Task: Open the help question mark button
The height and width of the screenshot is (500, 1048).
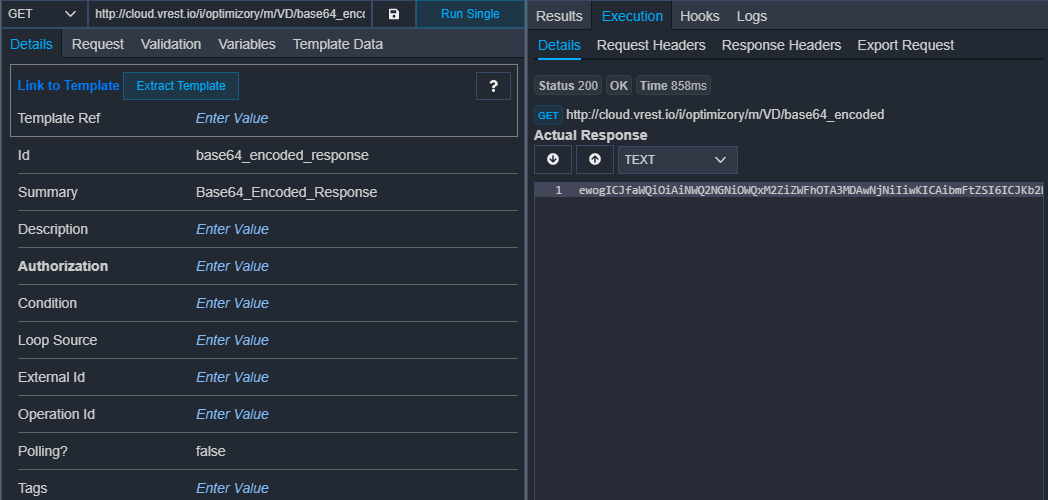Action: pos(493,86)
